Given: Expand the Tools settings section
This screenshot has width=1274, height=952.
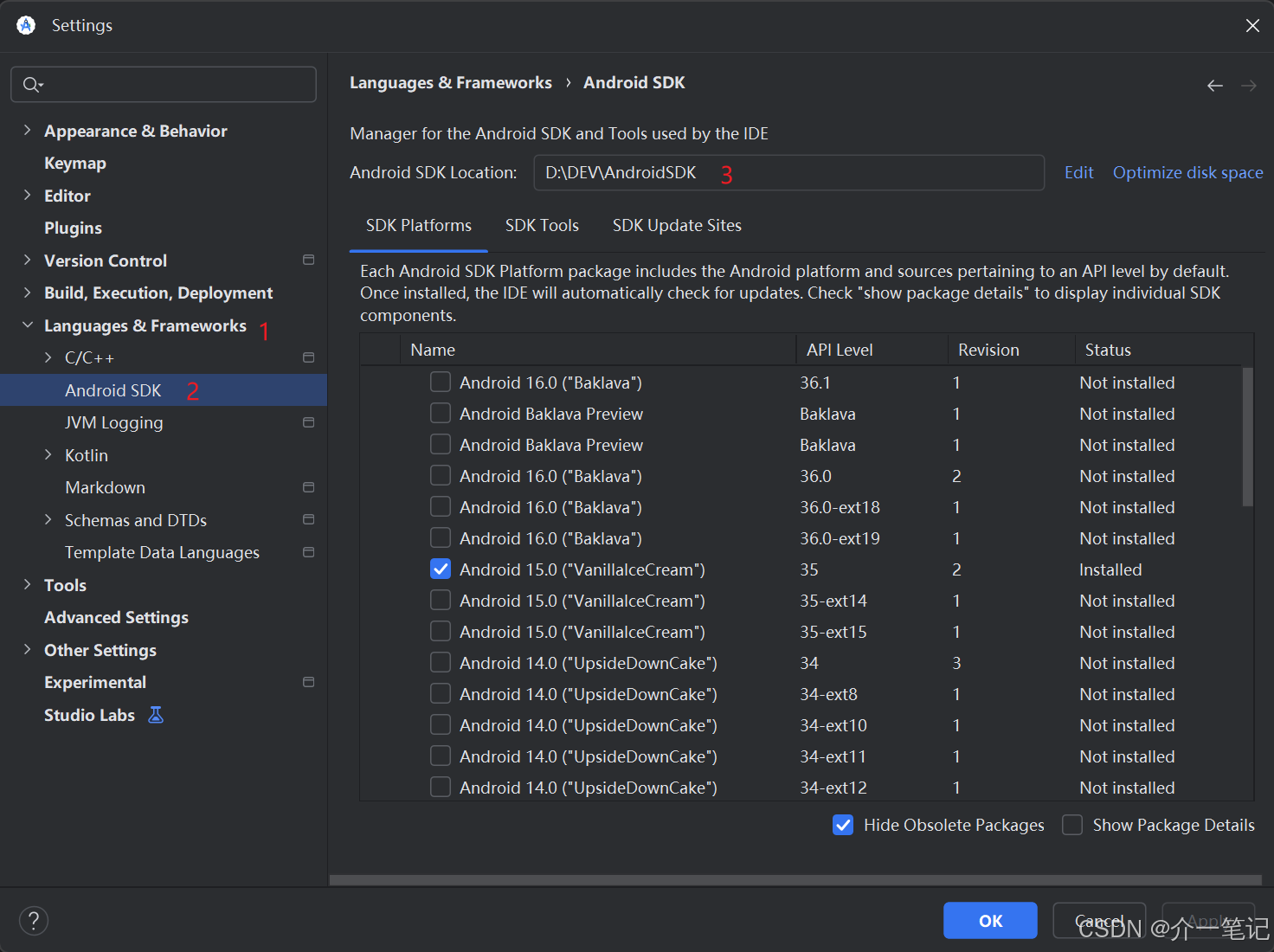Looking at the screenshot, I should point(27,584).
